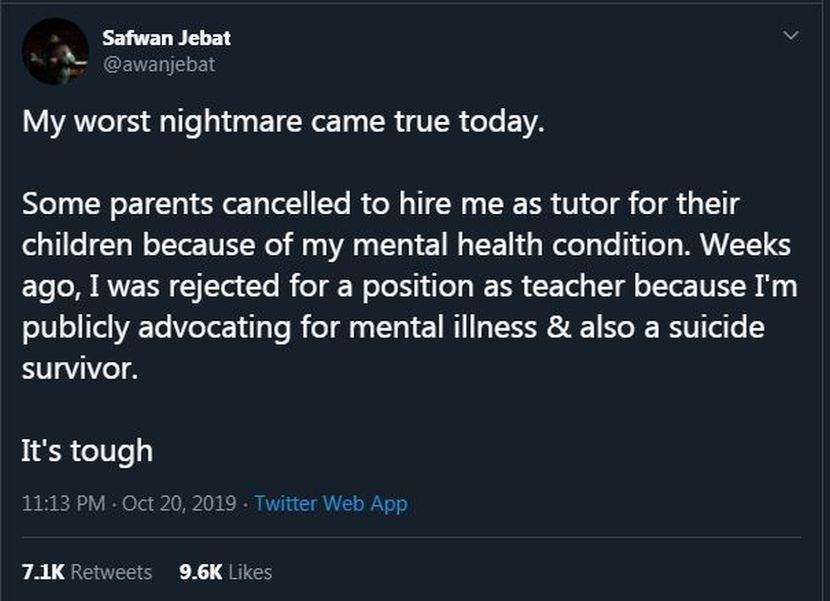The height and width of the screenshot is (601, 830).
Task: Click the @awanjebat handle
Action: [x=158, y=64]
